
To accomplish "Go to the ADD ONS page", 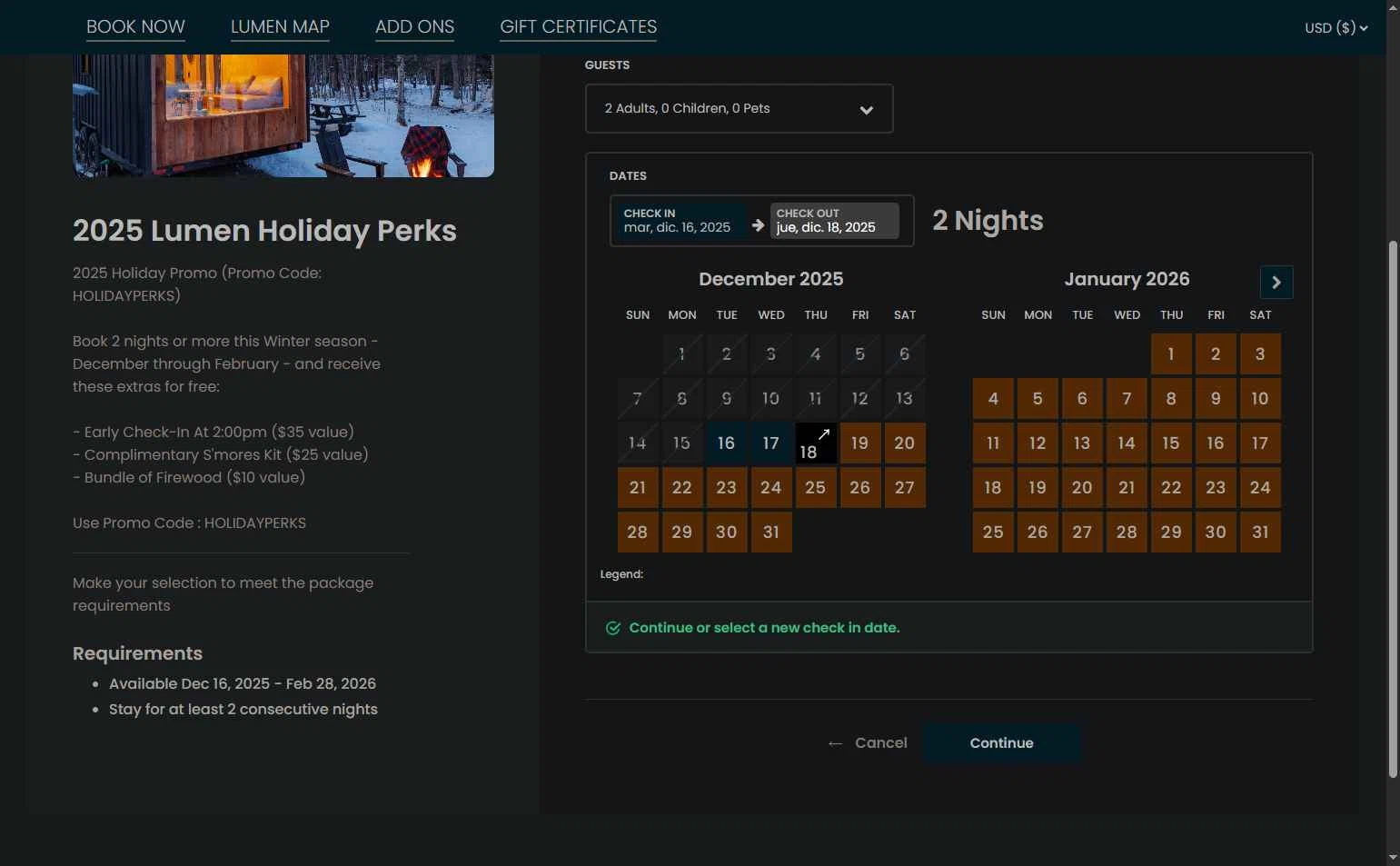I will click(415, 27).
